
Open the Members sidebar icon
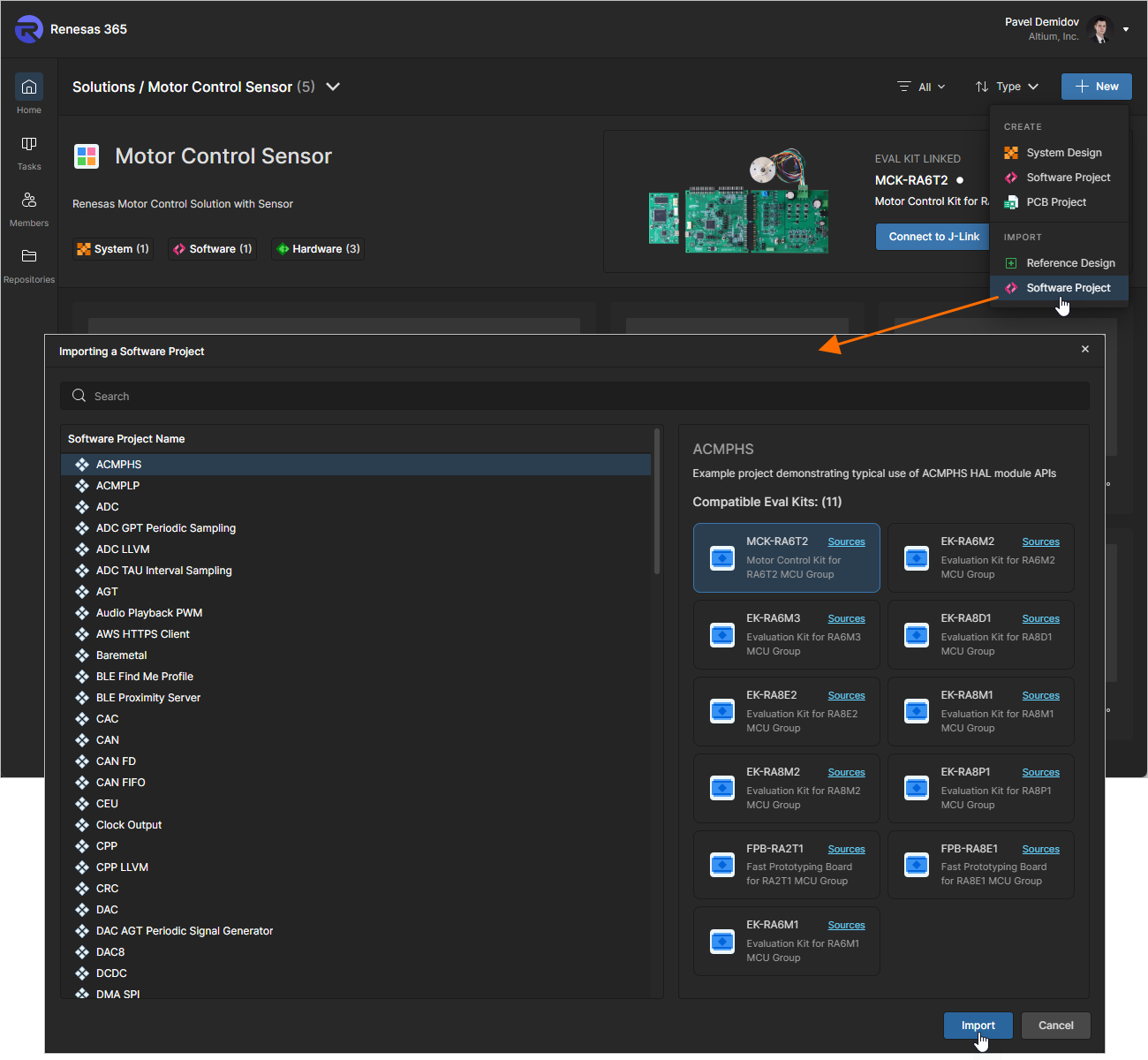29,201
